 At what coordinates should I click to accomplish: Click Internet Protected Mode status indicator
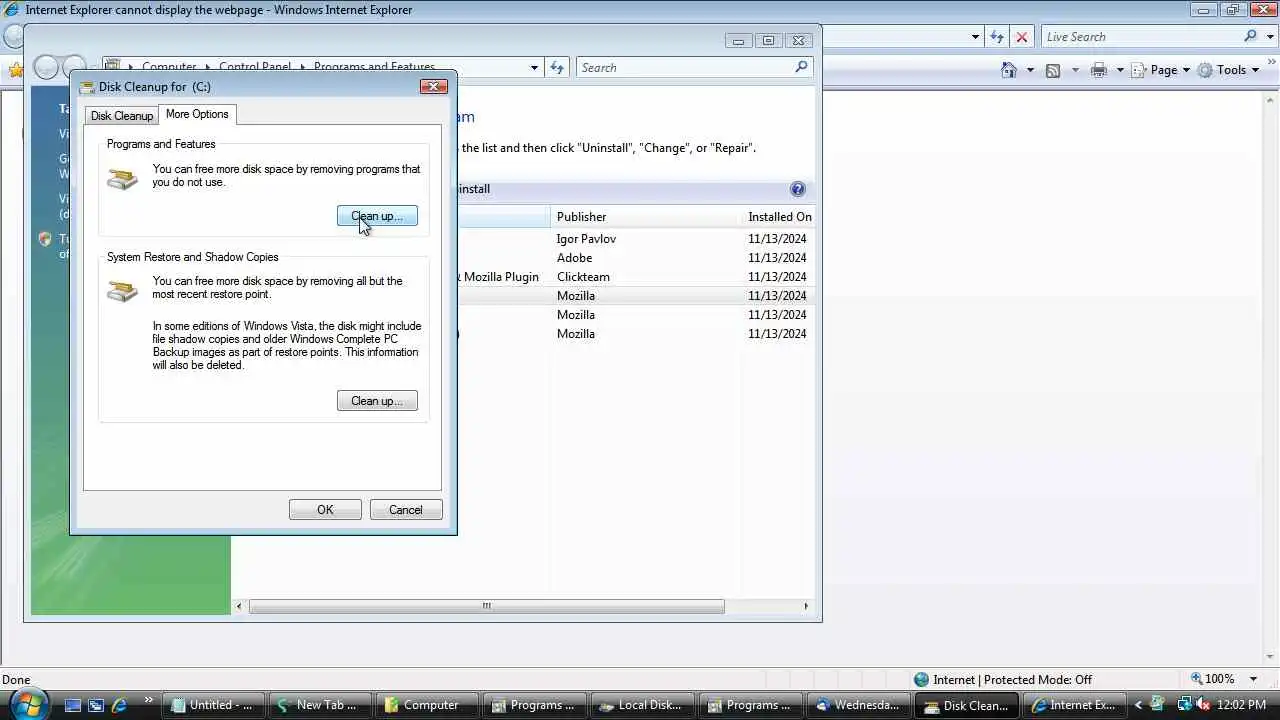coord(1003,680)
